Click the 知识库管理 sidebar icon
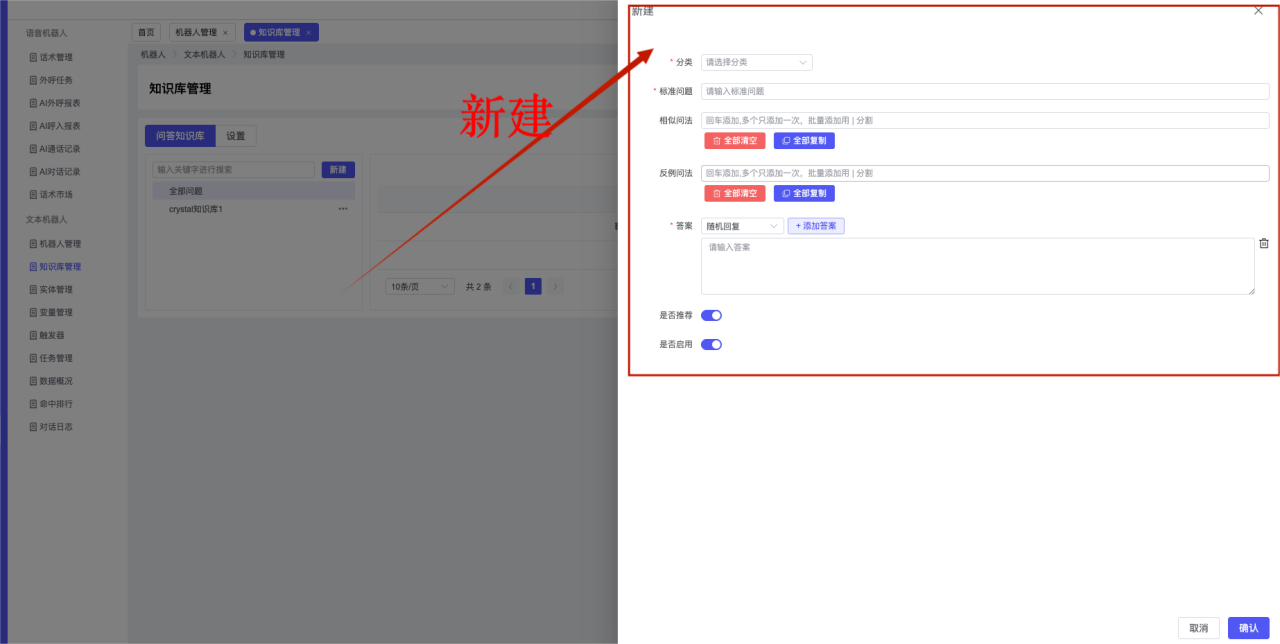The width and height of the screenshot is (1280, 644). [x=33, y=267]
